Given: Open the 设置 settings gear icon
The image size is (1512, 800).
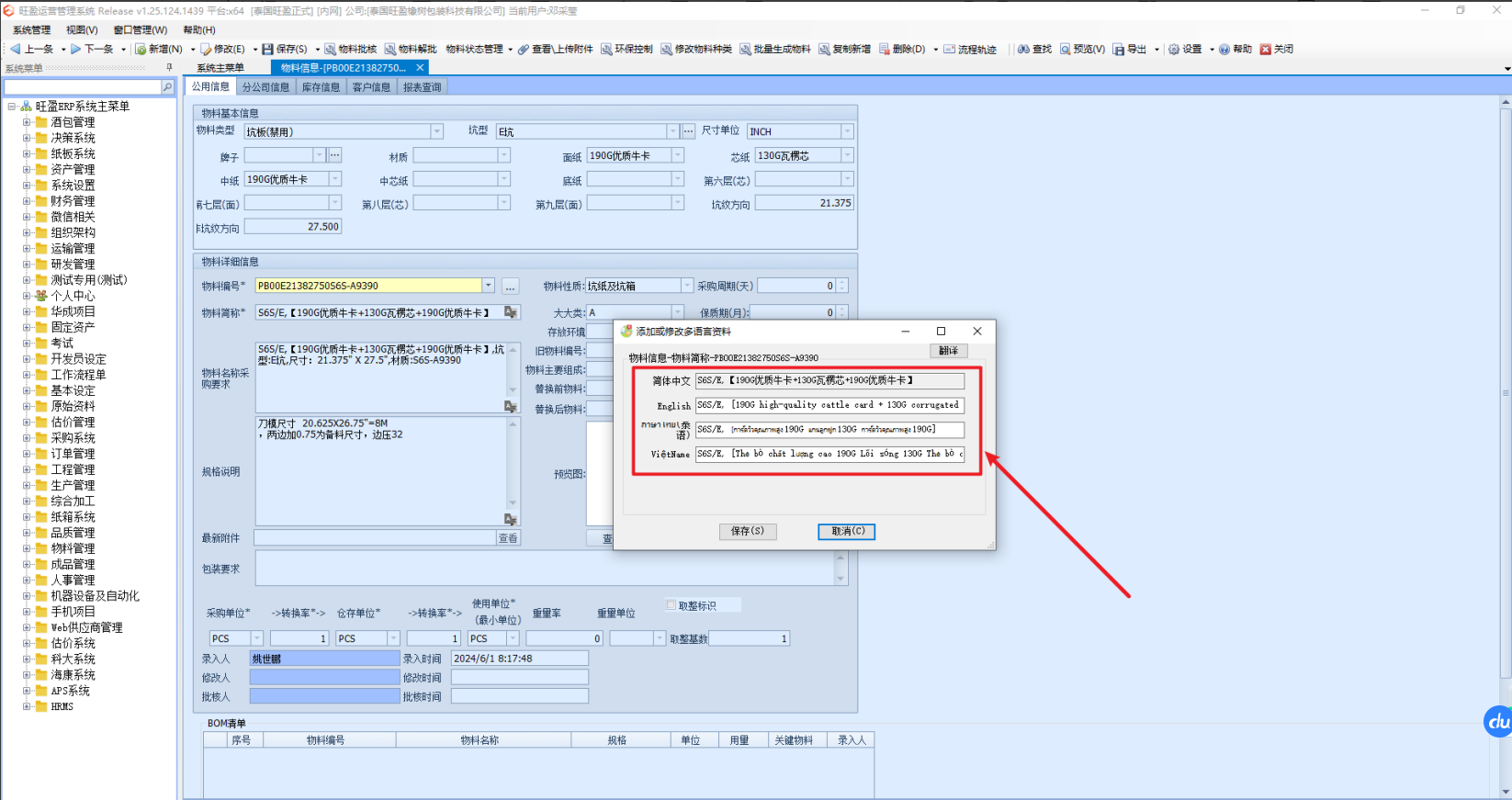Looking at the screenshot, I should tap(1174, 49).
